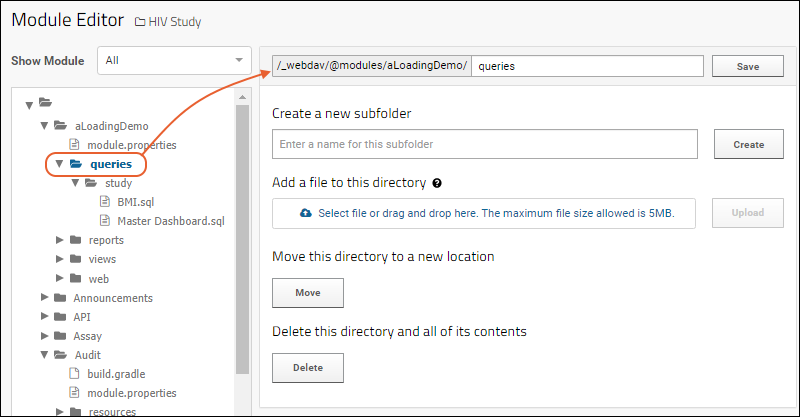Expand the API module node
Viewport: 800px width, 417px height.
tap(44, 317)
